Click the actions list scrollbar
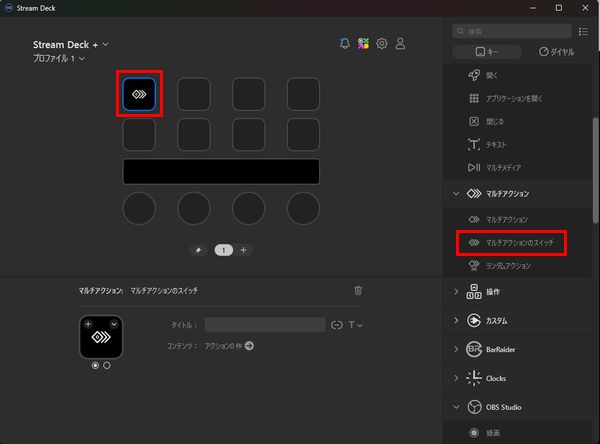This screenshot has width=600, height=444. coord(595,170)
